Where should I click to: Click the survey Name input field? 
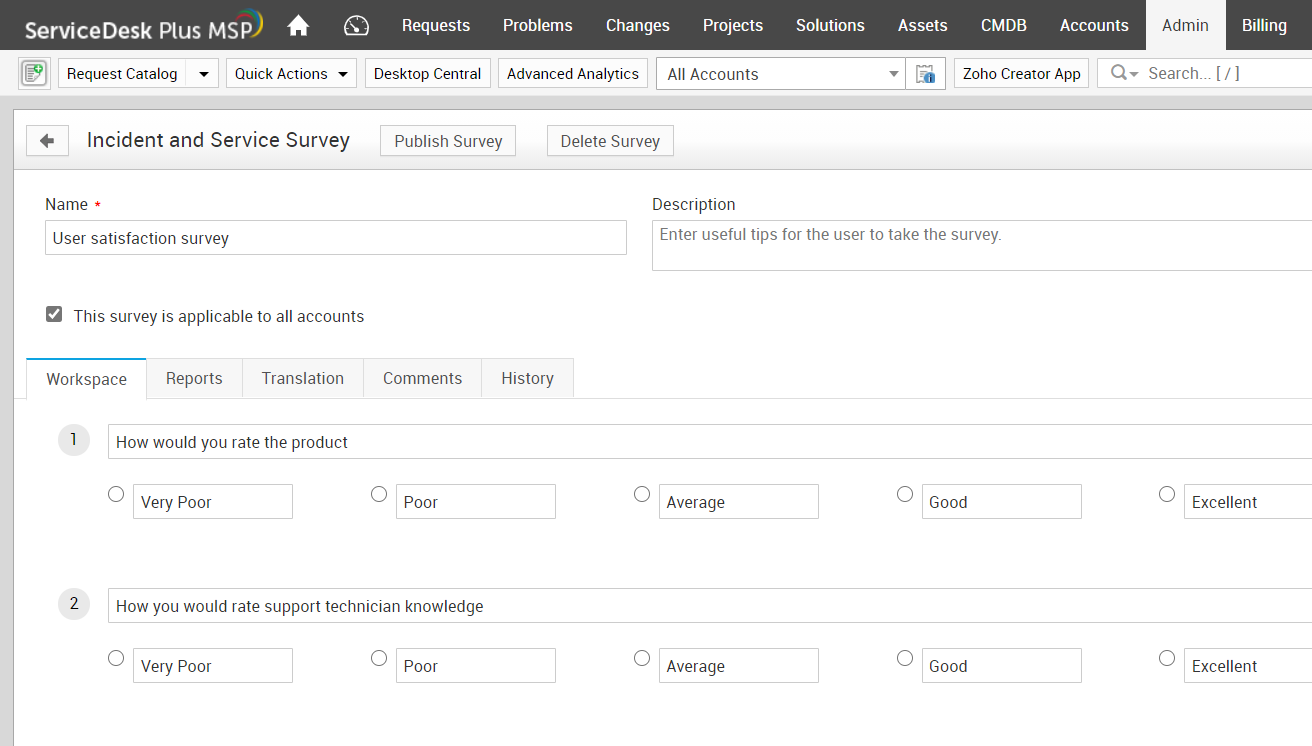pos(335,238)
